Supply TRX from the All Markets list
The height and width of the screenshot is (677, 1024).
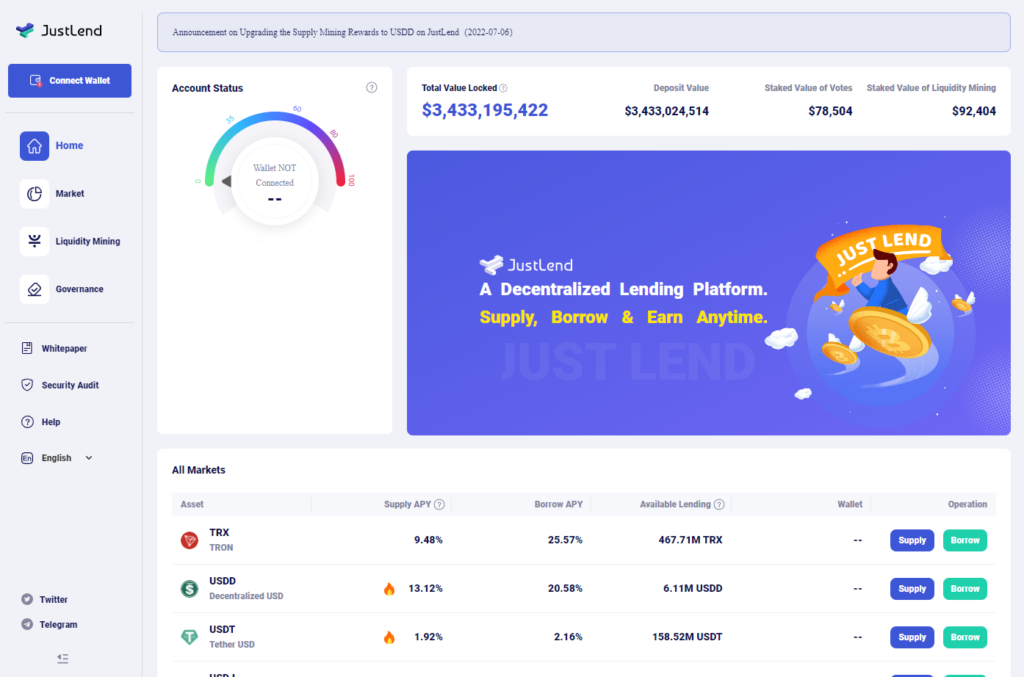pyautogui.click(x=911, y=540)
